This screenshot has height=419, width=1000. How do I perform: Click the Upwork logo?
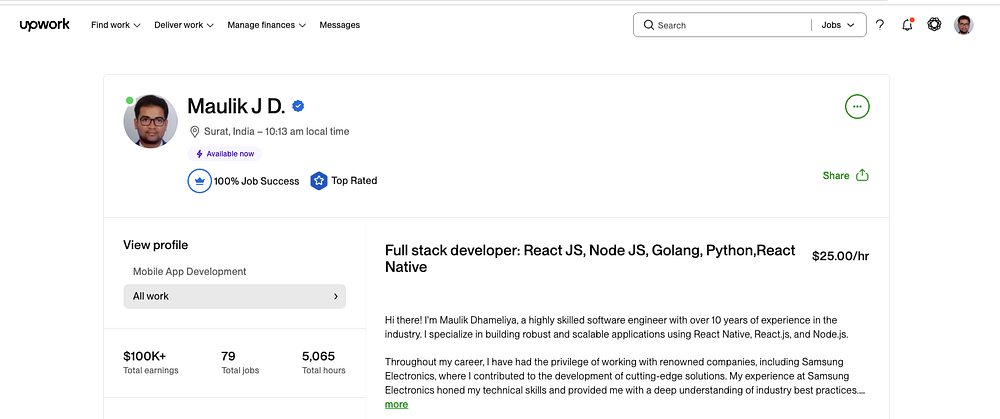[44, 25]
